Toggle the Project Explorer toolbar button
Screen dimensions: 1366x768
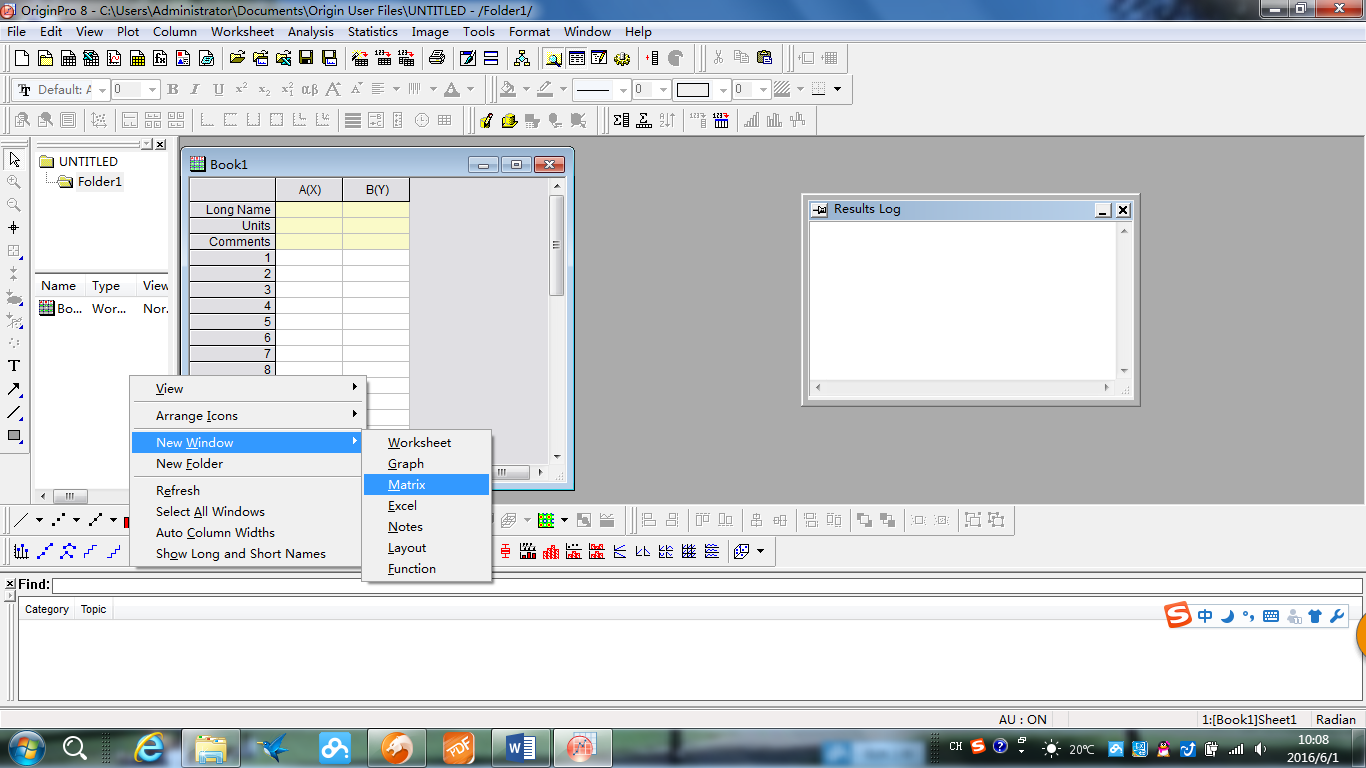click(553, 58)
